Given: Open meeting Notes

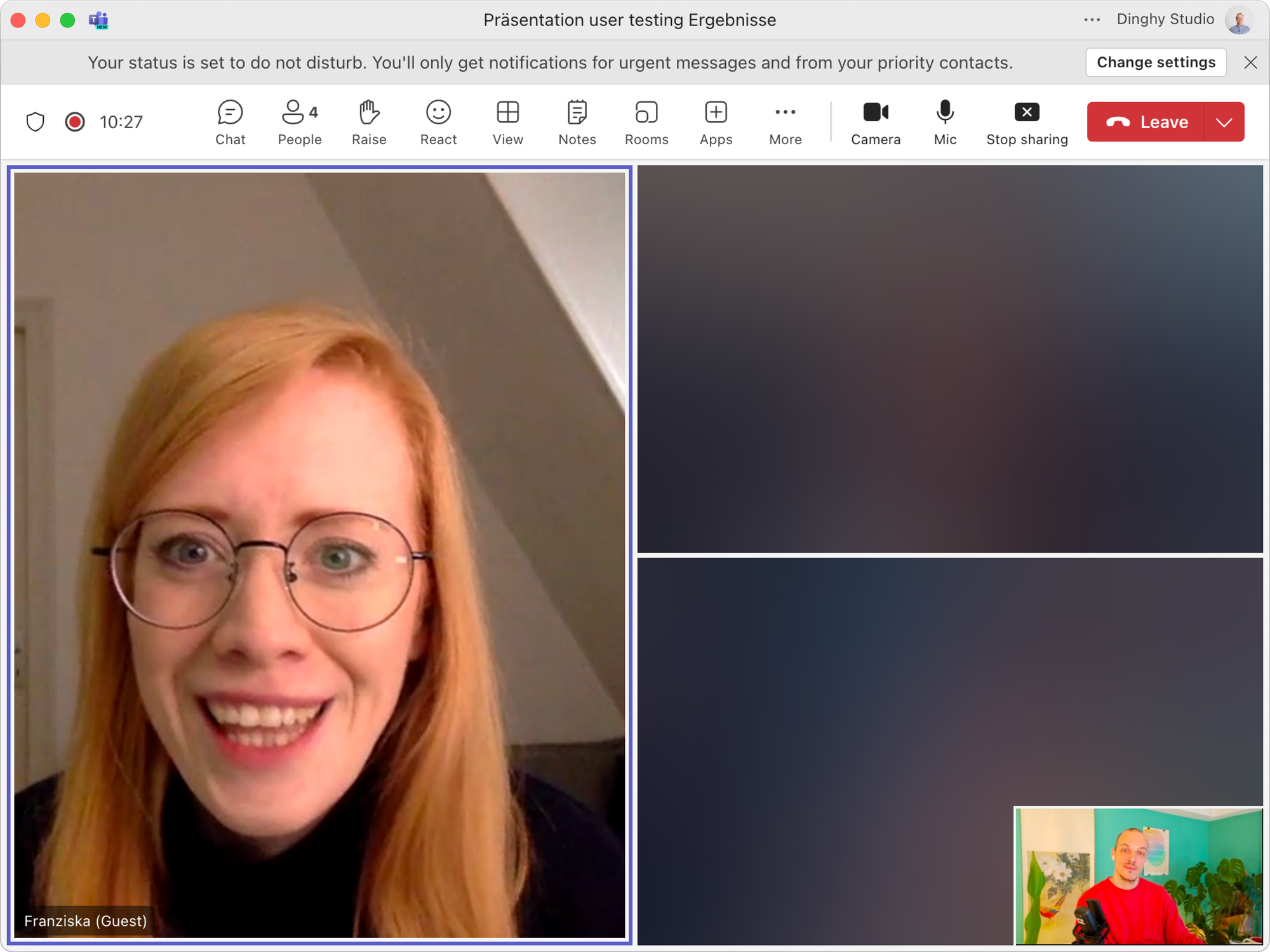Looking at the screenshot, I should coord(577,122).
